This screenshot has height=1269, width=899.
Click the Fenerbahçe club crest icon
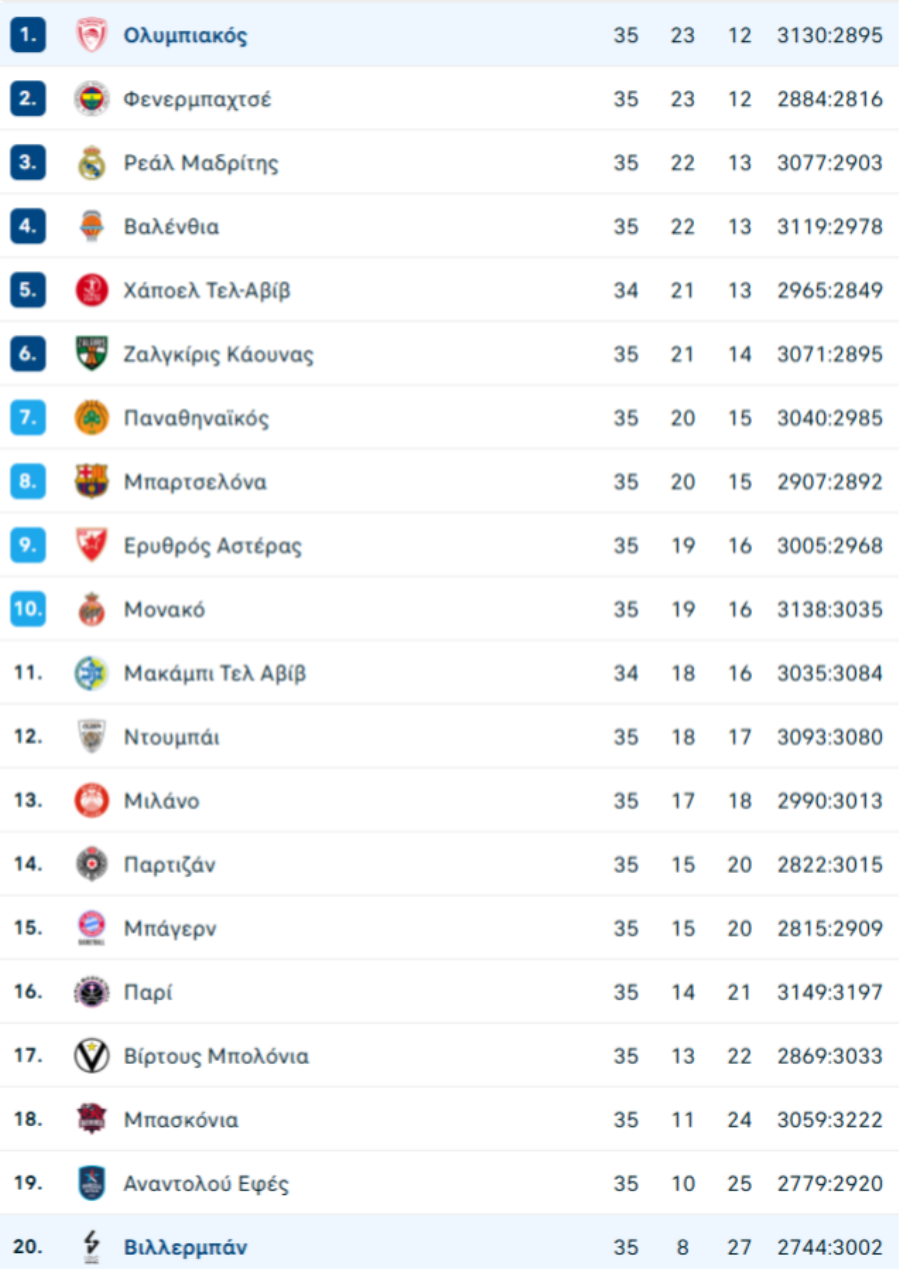pyautogui.click(x=92, y=99)
